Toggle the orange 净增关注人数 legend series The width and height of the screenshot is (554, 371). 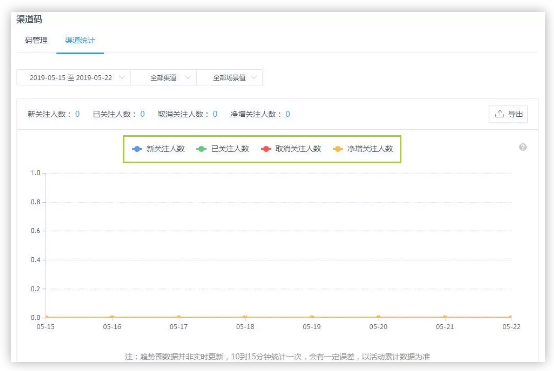pos(363,149)
